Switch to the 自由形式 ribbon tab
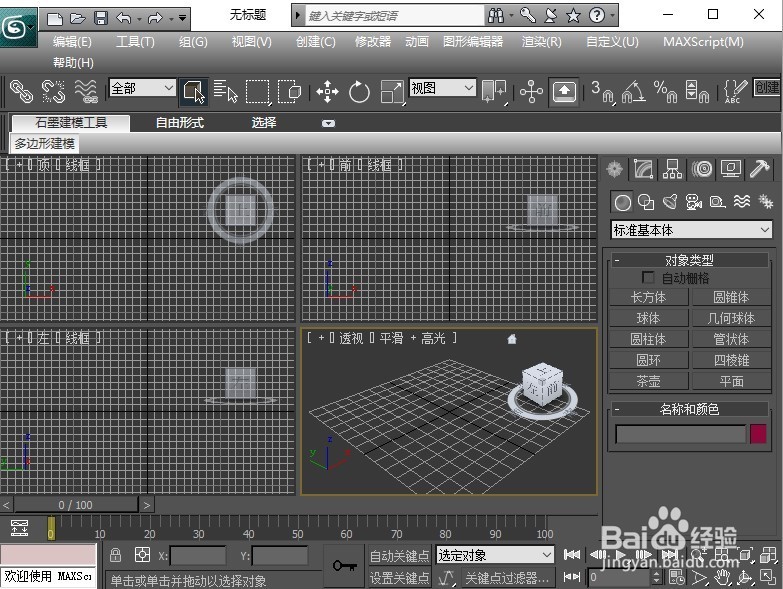Image resolution: width=783 pixels, height=589 pixels. pyautogui.click(x=180, y=122)
